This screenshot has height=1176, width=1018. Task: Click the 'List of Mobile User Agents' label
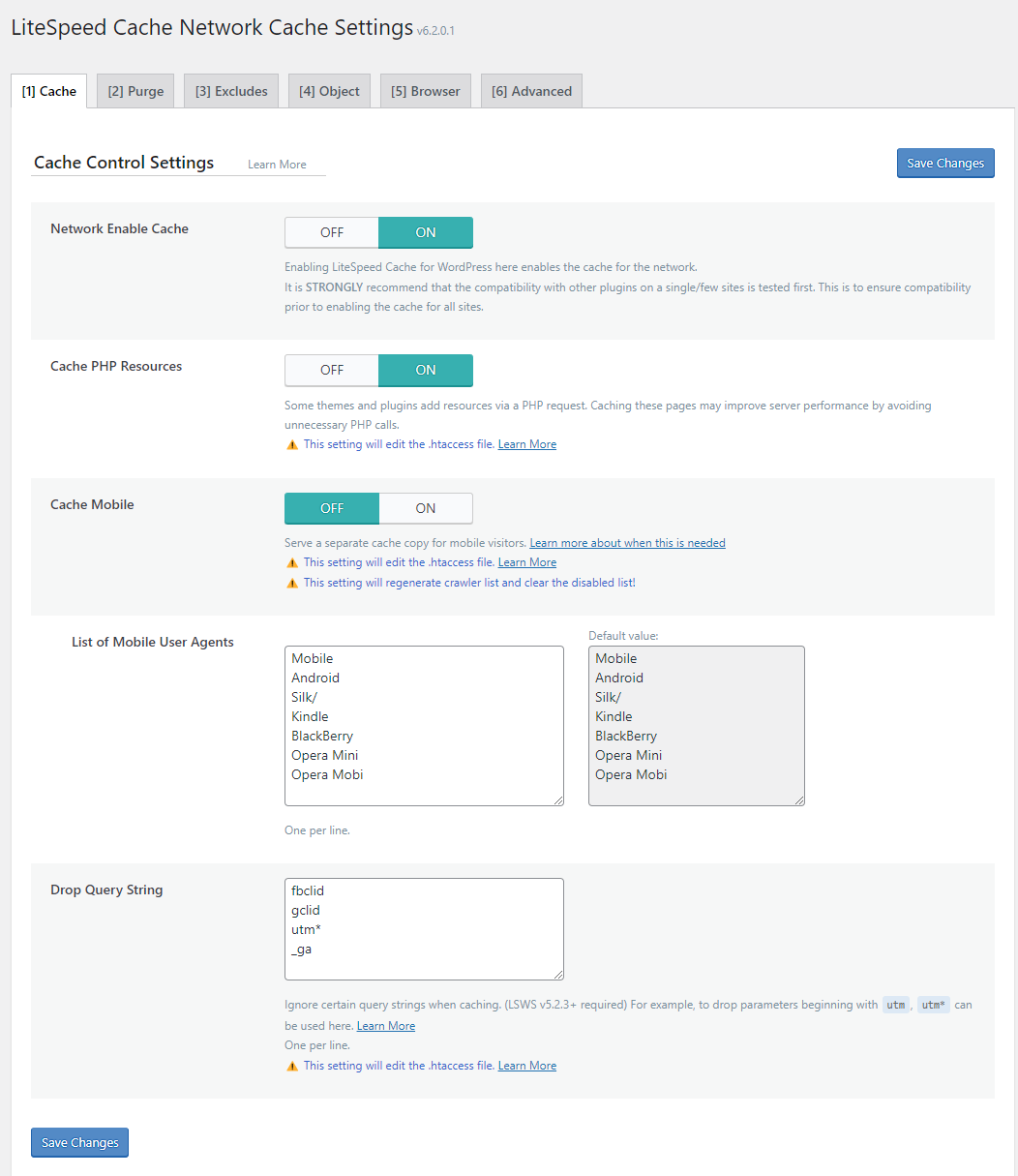point(153,642)
